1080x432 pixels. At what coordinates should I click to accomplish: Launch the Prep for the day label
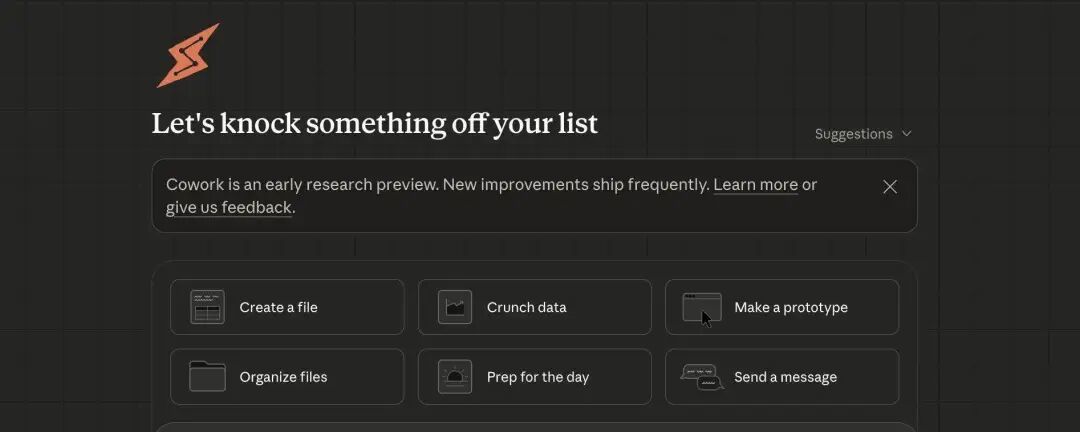coord(538,377)
